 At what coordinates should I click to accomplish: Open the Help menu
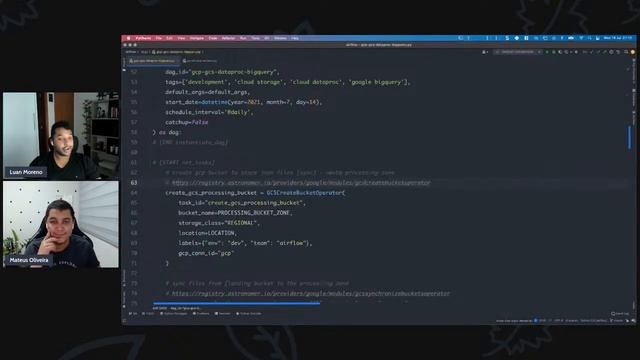point(295,38)
